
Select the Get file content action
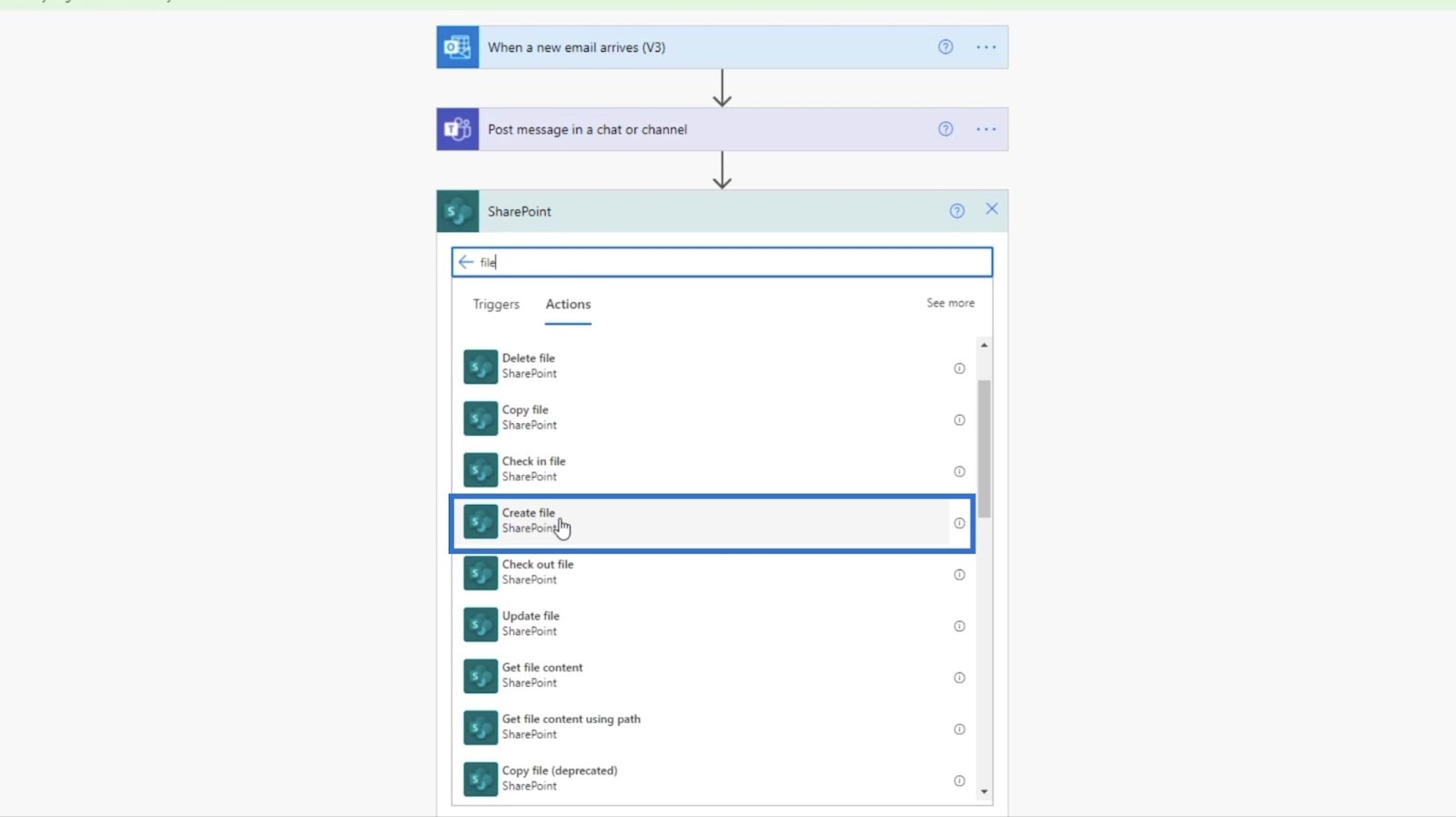click(x=713, y=676)
